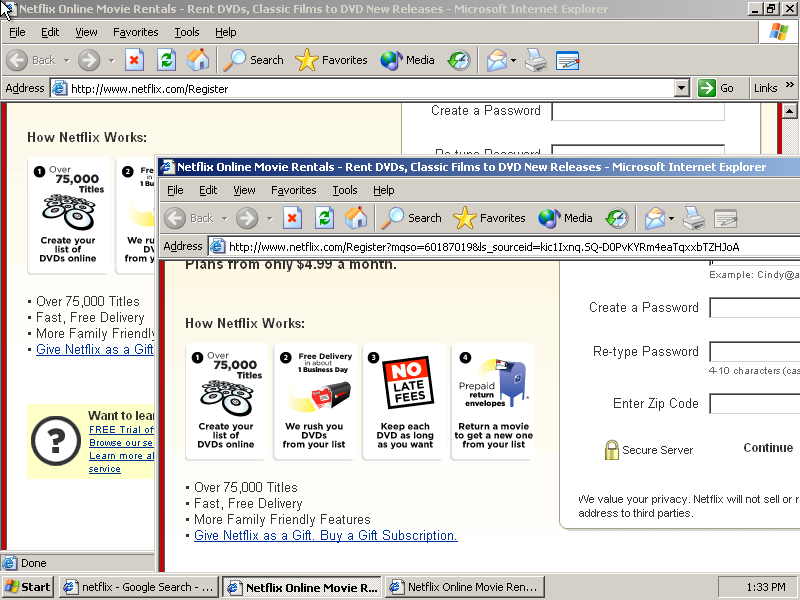Screen dimensions: 800x600
Task: Click Back arrow in front IE window
Action: coord(175,218)
